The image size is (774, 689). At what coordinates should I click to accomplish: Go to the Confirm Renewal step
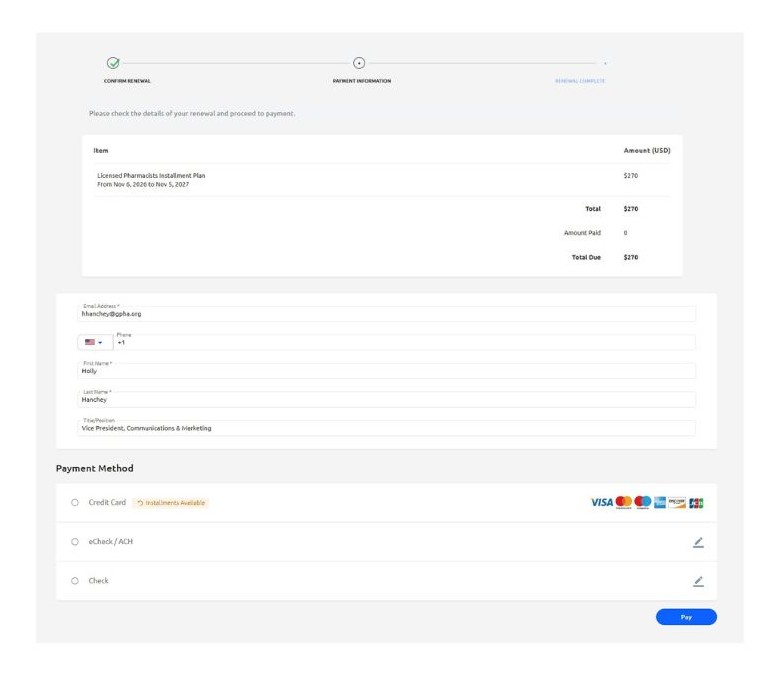coord(113,63)
